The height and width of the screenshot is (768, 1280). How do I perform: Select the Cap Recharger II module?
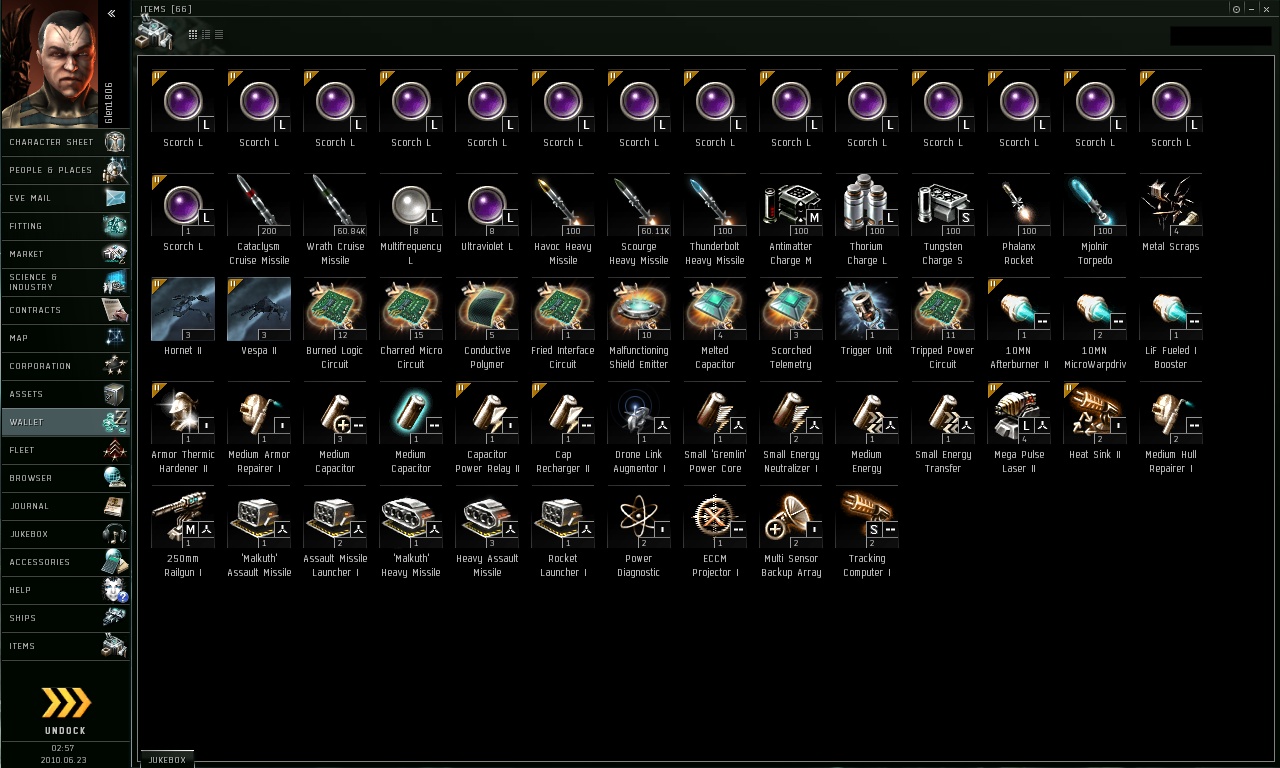point(563,428)
